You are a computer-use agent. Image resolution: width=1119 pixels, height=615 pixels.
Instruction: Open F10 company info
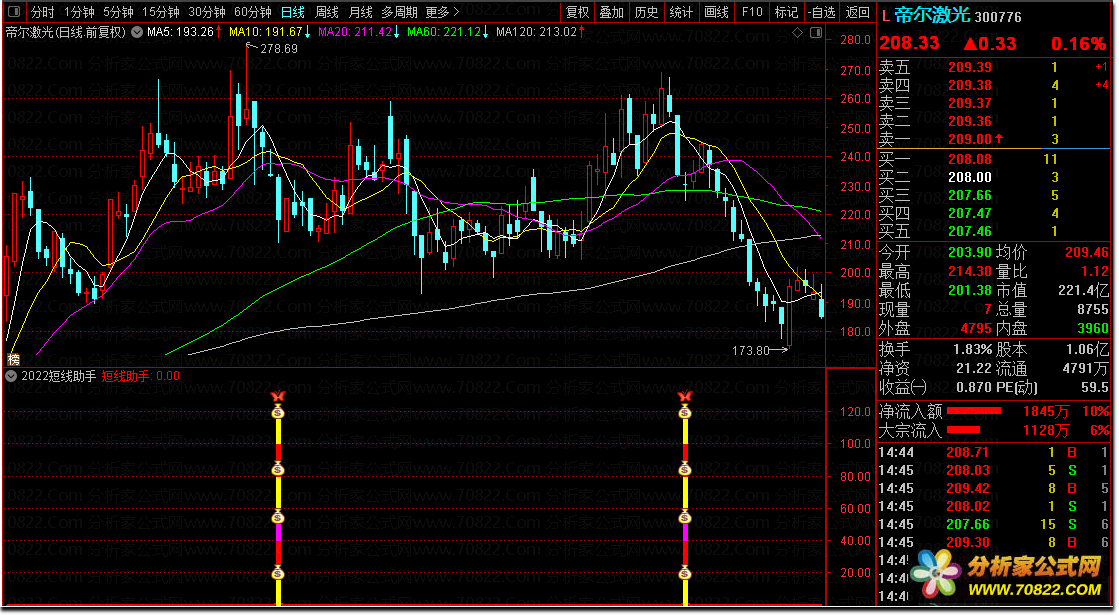752,12
